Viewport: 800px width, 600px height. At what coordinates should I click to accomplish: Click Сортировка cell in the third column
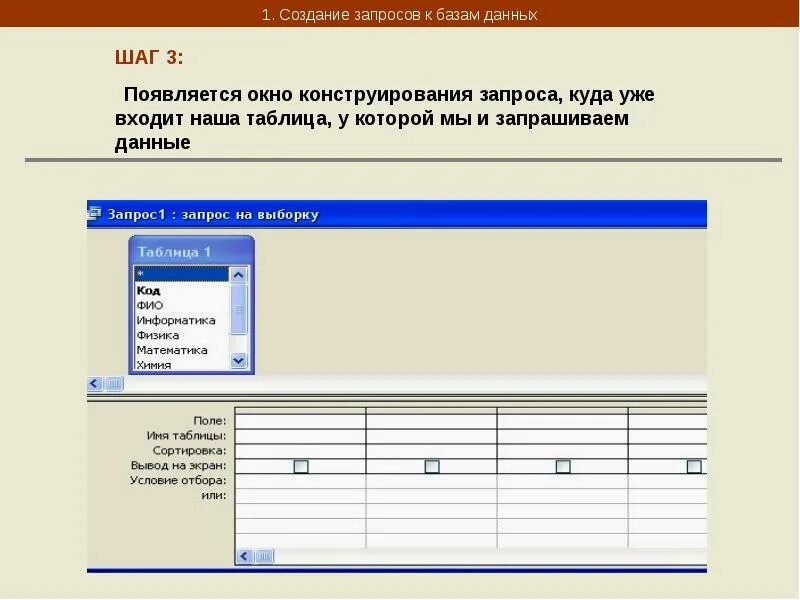563,451
